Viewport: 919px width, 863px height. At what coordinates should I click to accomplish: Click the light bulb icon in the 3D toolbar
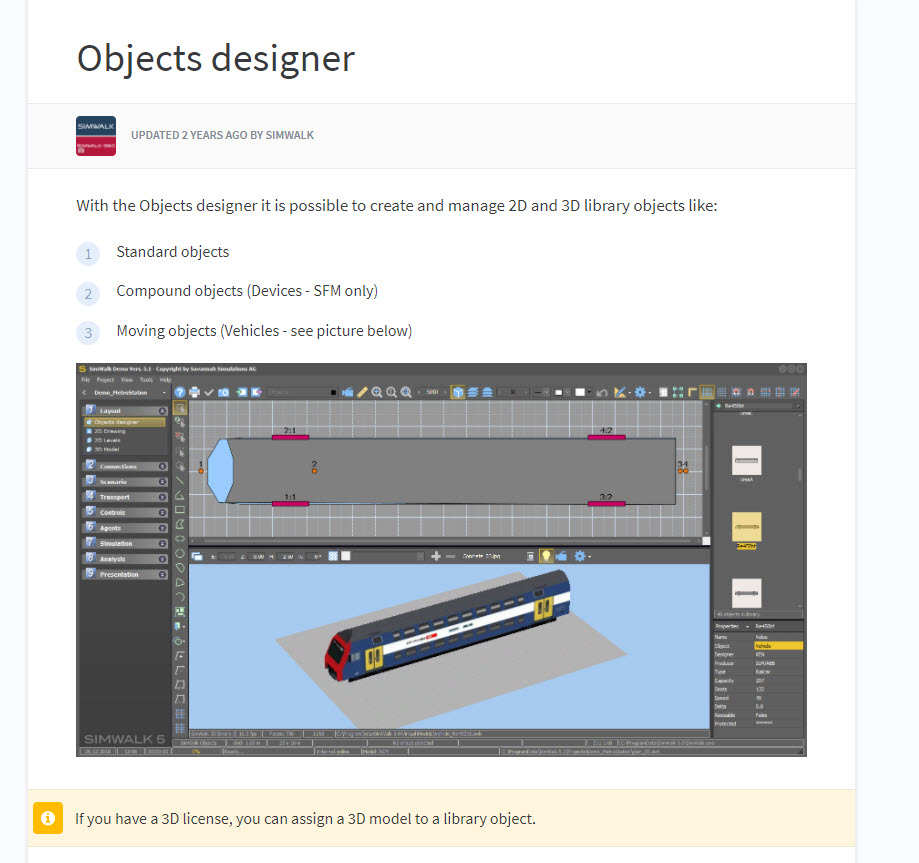(546, 556)
